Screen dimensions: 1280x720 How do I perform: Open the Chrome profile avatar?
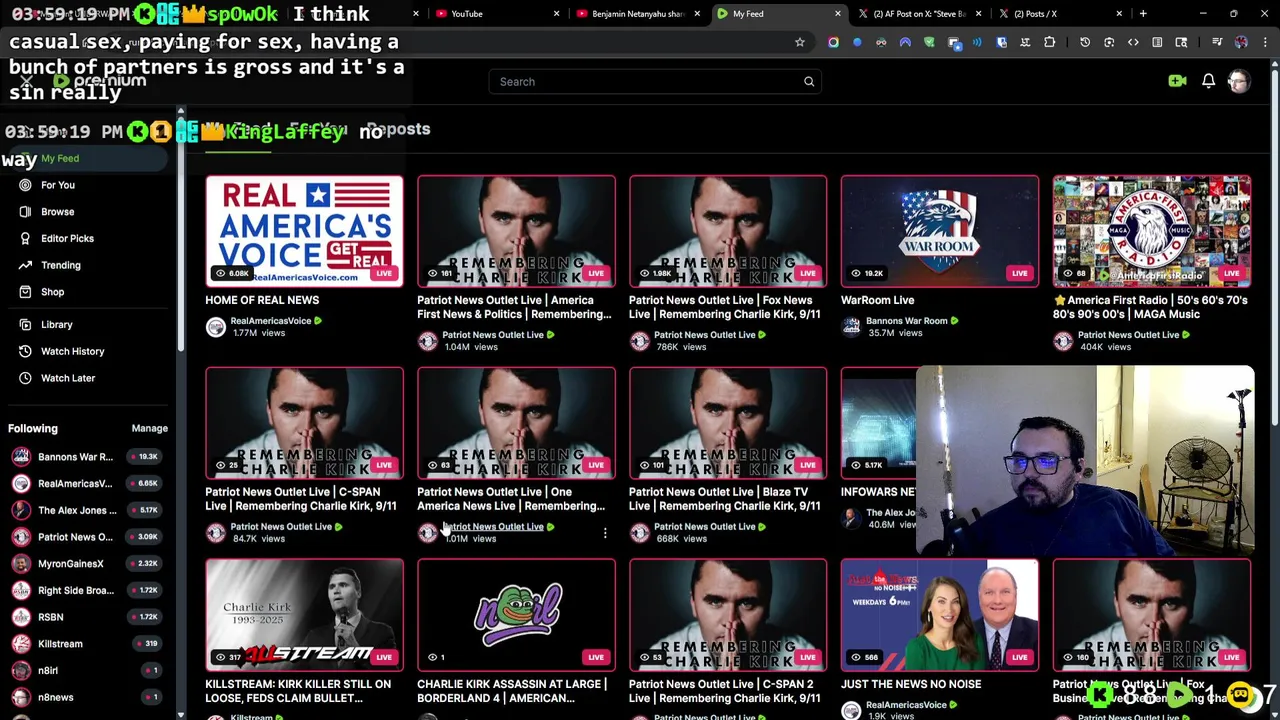pos(1241,42)
